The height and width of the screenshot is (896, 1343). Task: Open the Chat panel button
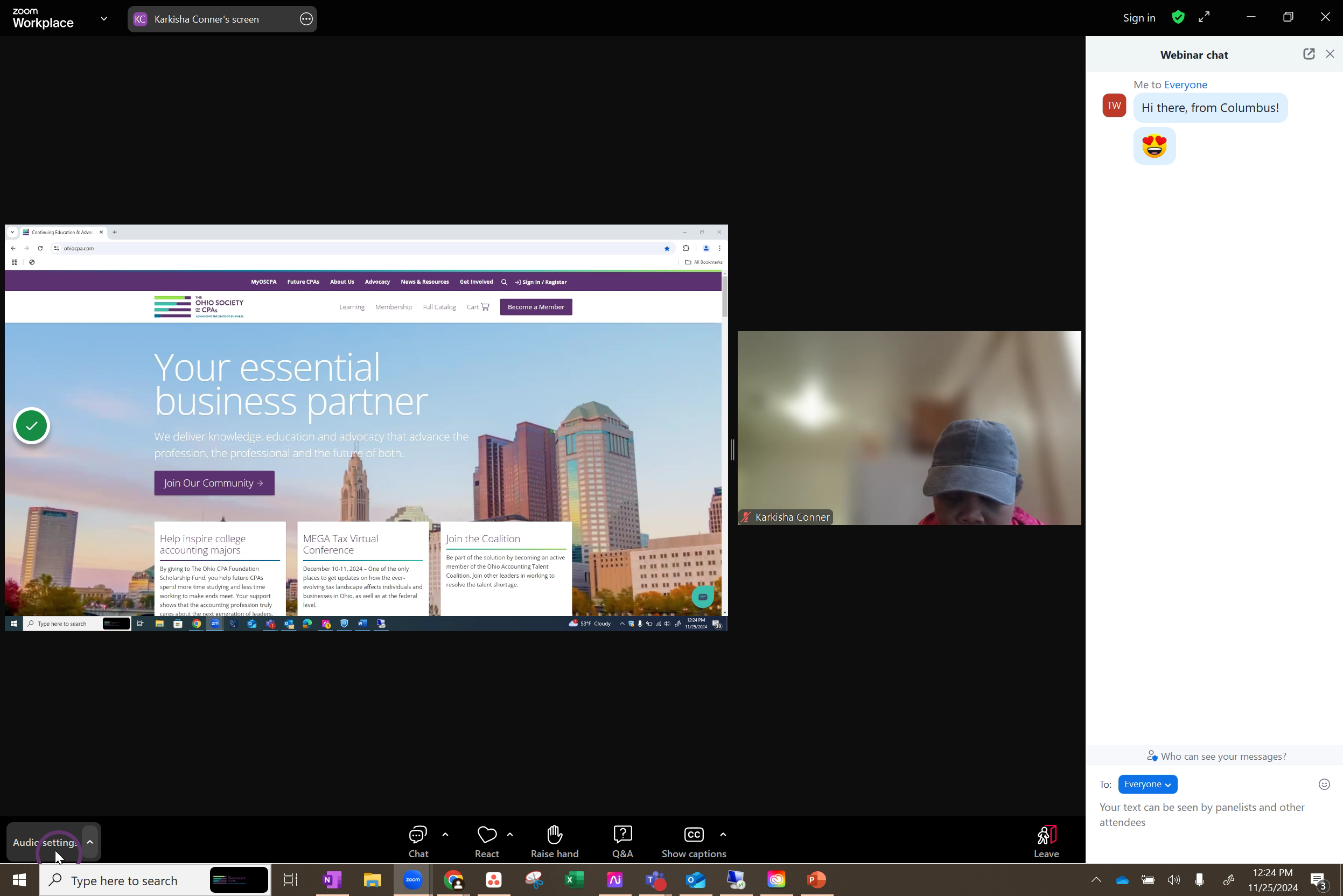418,841
